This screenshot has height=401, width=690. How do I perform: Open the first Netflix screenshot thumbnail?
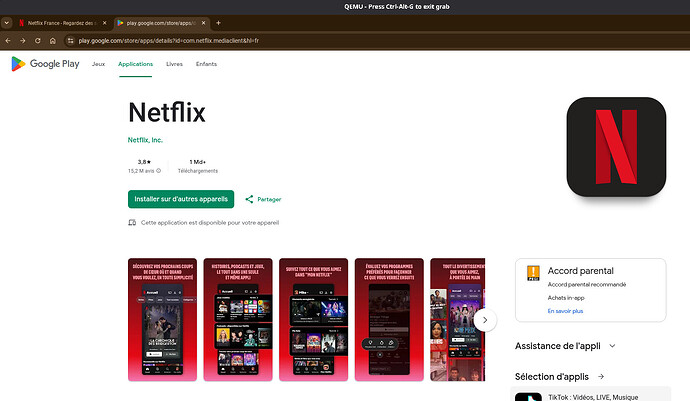coord(162,320)
